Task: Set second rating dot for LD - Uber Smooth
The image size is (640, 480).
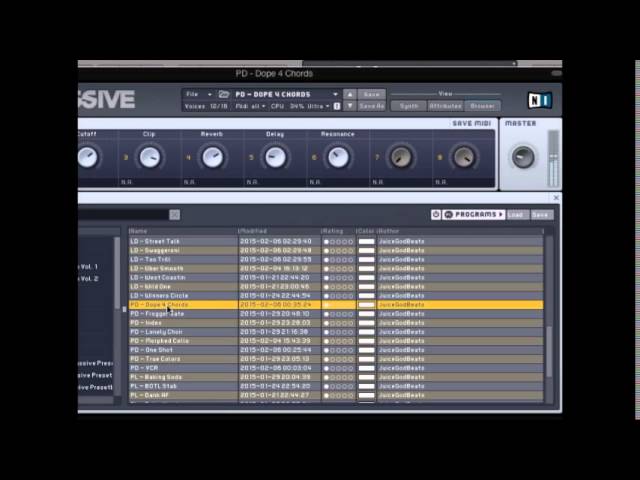Action: [x=332, y=269]
